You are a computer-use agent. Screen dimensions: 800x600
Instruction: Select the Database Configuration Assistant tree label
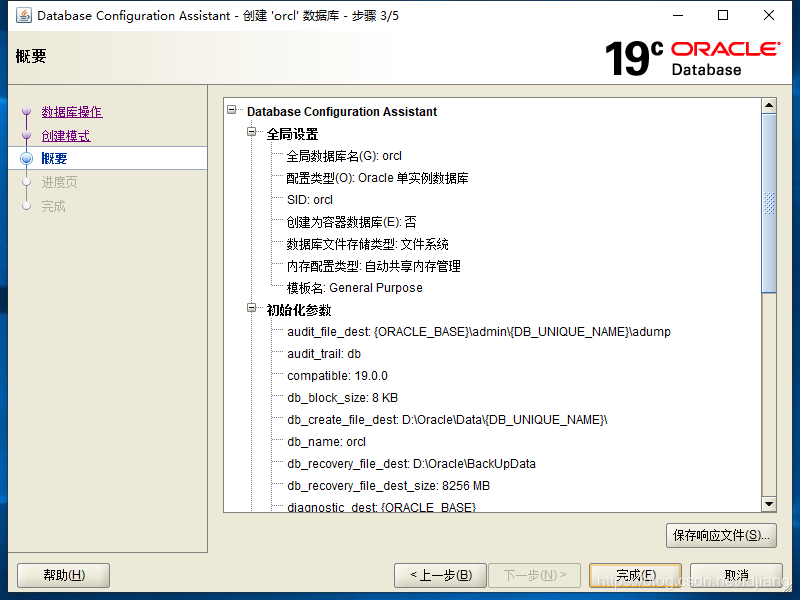342,112
